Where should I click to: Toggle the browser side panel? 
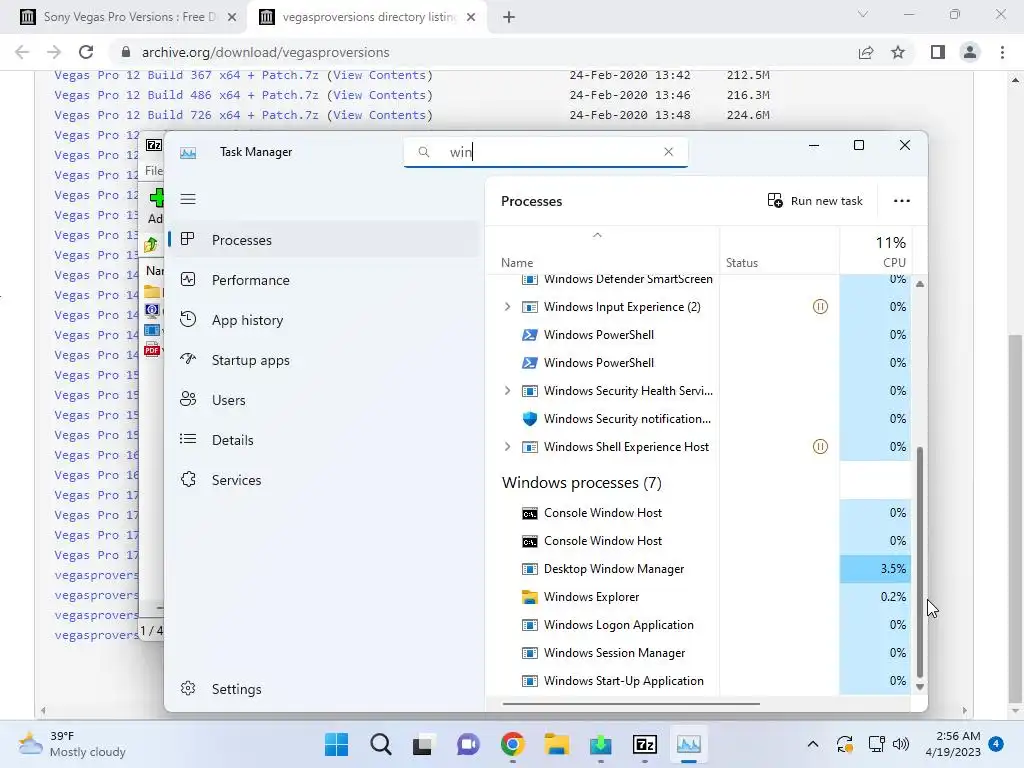click(938, 52)
